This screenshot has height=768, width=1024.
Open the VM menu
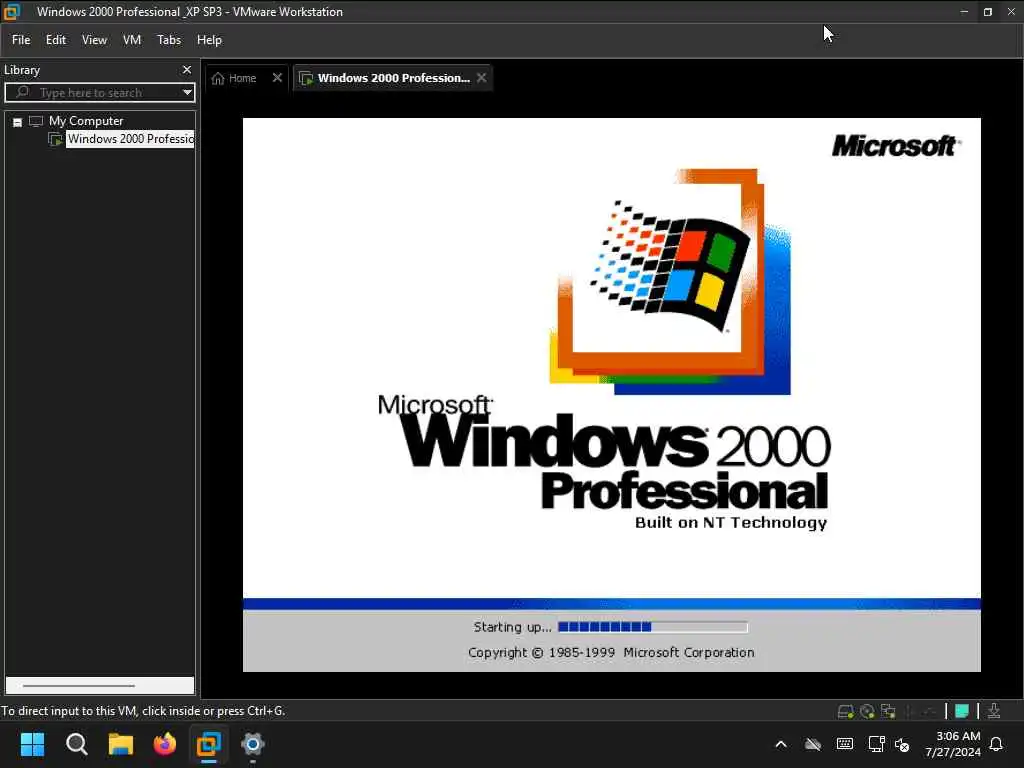coord(132,40)
